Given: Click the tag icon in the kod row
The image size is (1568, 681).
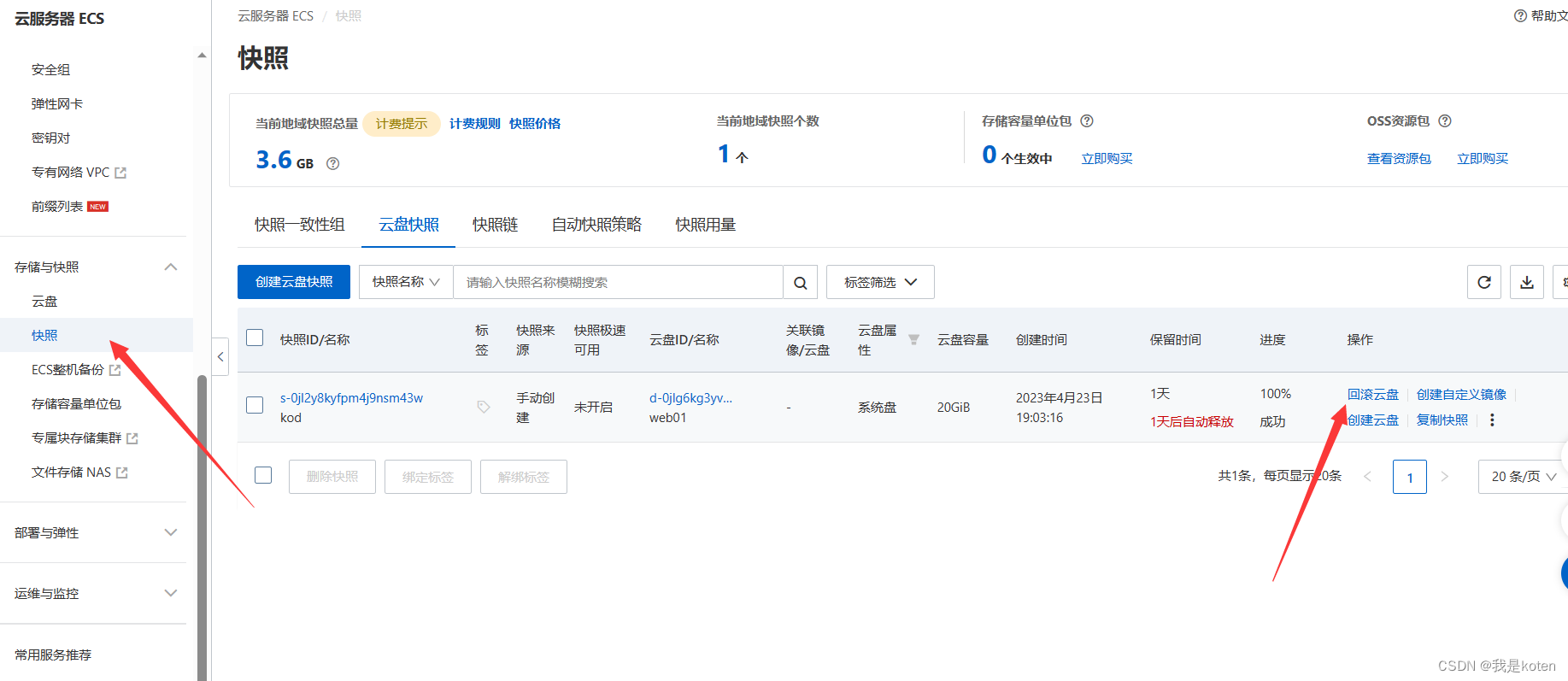Looking at the screenshot, I should click(484, 407).
